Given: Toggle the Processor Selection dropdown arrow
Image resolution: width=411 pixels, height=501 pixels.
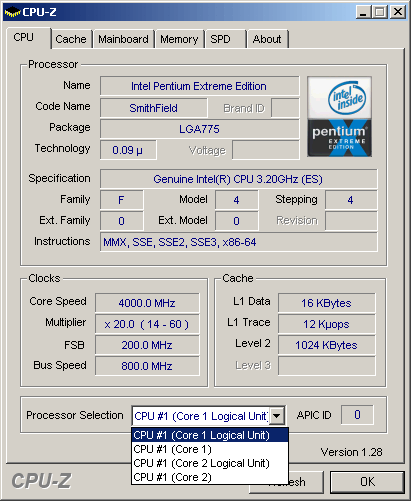Looking at the screenshot, I should 277,416.
